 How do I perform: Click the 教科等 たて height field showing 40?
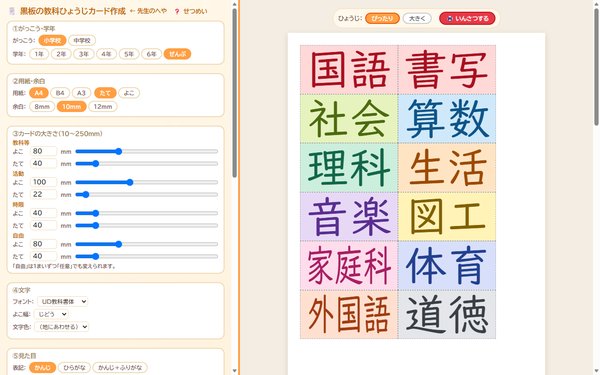(43, 163)
